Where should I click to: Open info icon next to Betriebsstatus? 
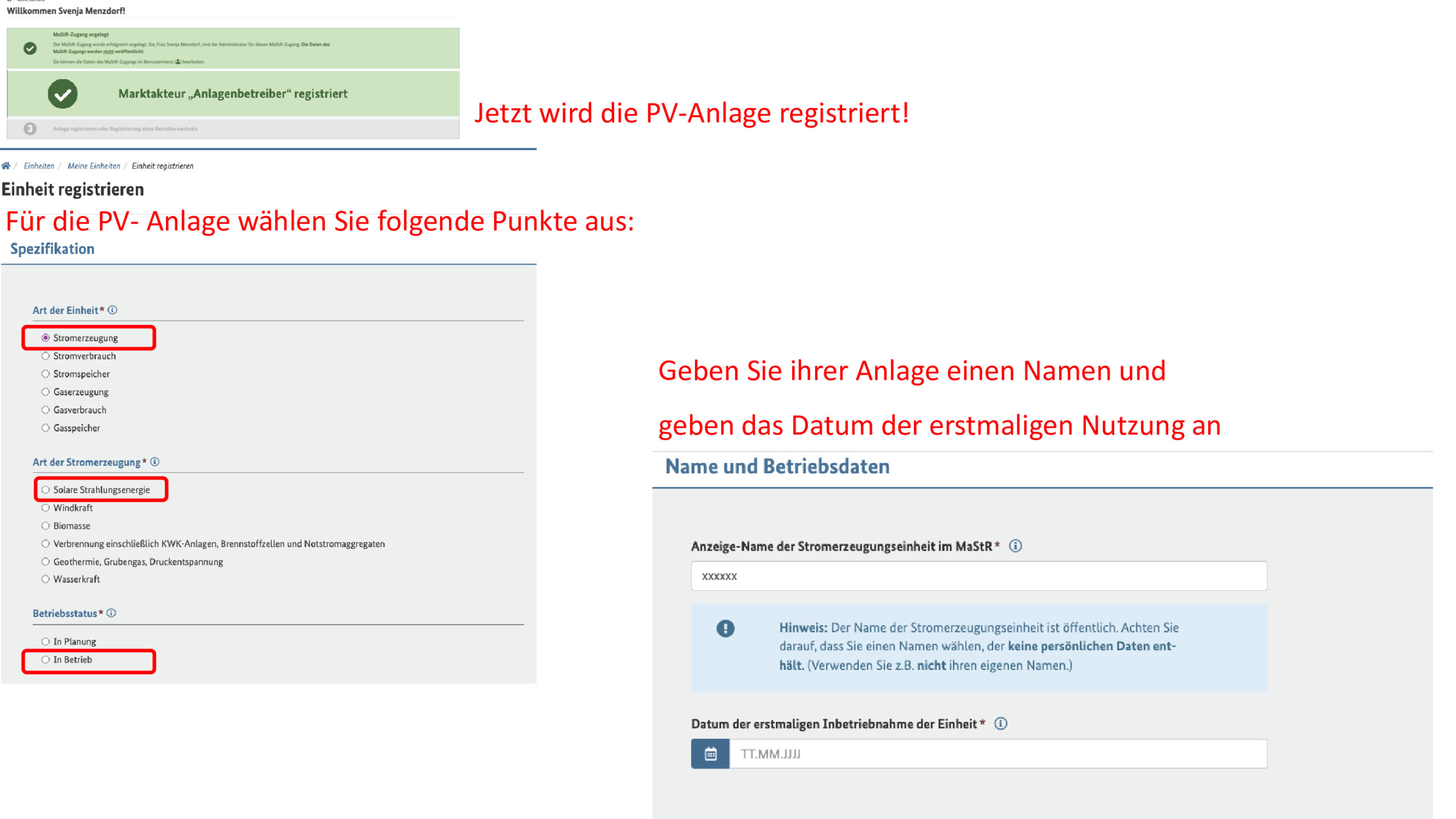(x=111, y=613)
